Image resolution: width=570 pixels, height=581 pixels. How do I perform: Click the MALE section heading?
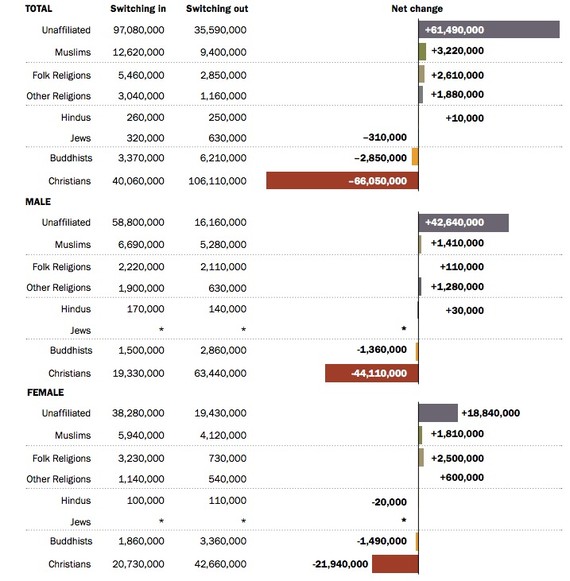click(38, 202)
